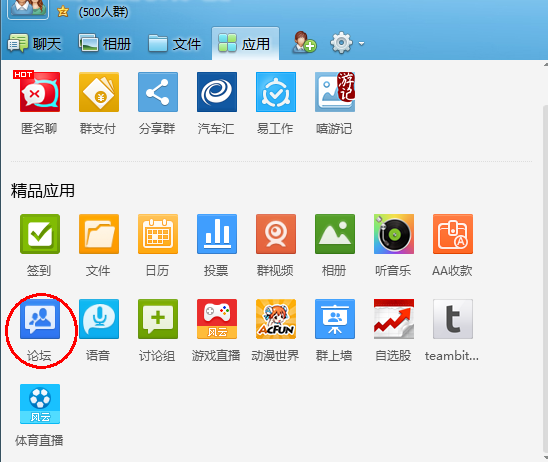The width and height of the screenshot is (548, 462).
Task: Open the teambit... app
Action: click(453, 319)
